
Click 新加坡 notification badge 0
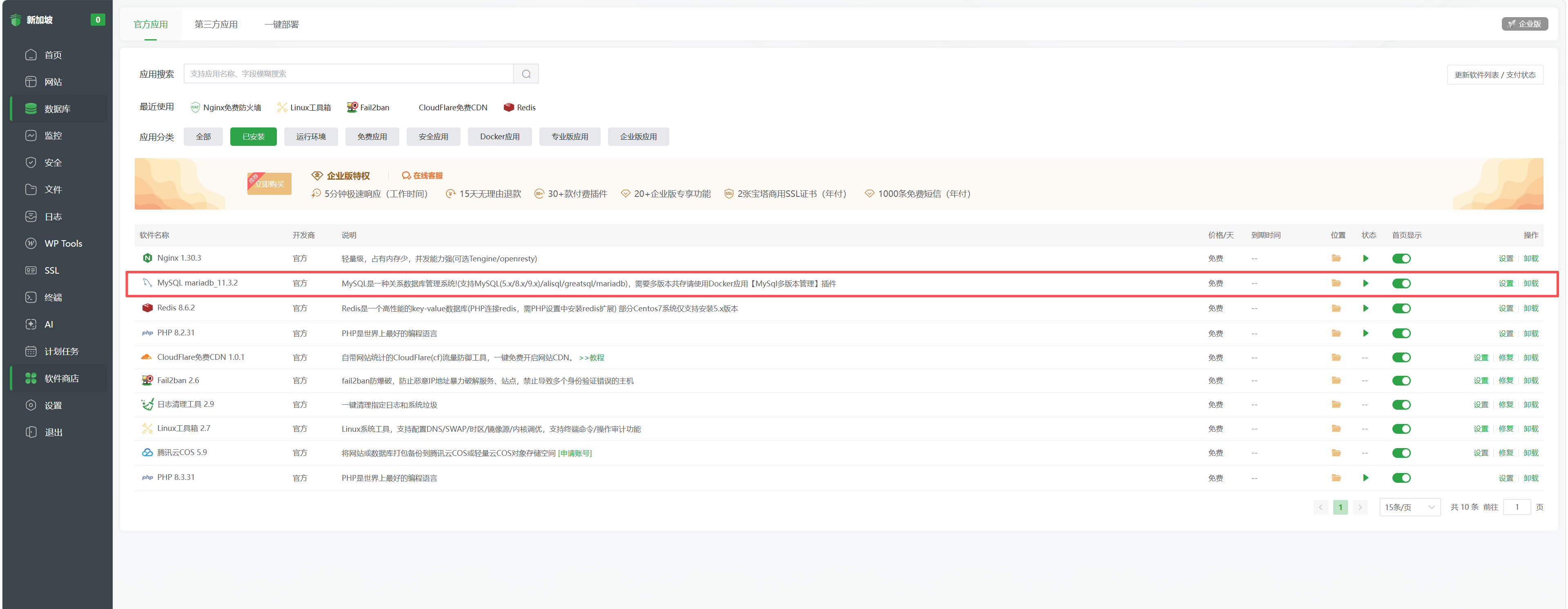pos(98,20)
